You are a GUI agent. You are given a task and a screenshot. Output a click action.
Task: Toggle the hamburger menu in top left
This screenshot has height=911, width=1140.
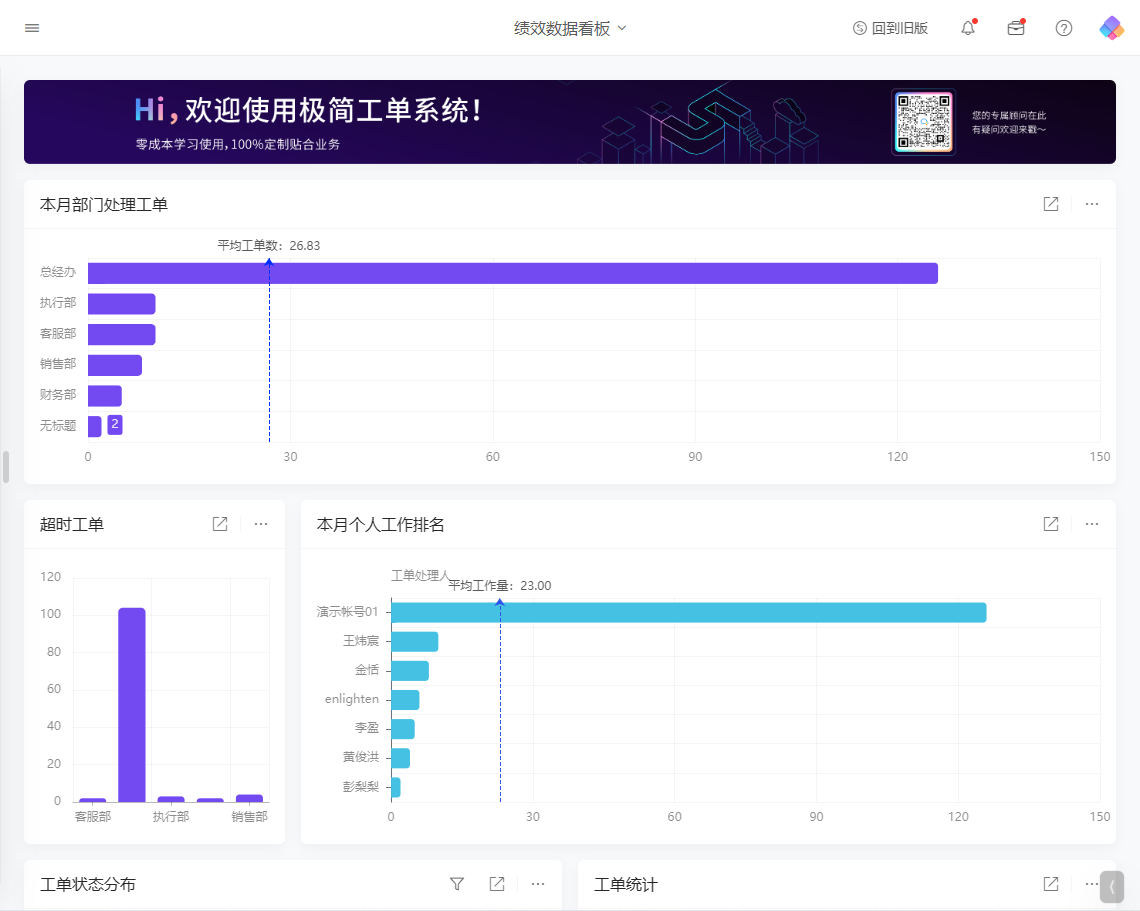31,28
